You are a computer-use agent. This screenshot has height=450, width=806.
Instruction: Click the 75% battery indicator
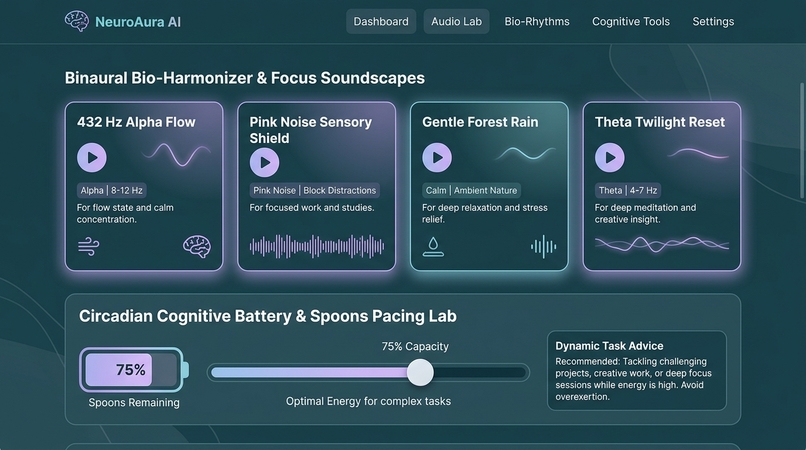point(134,370)
